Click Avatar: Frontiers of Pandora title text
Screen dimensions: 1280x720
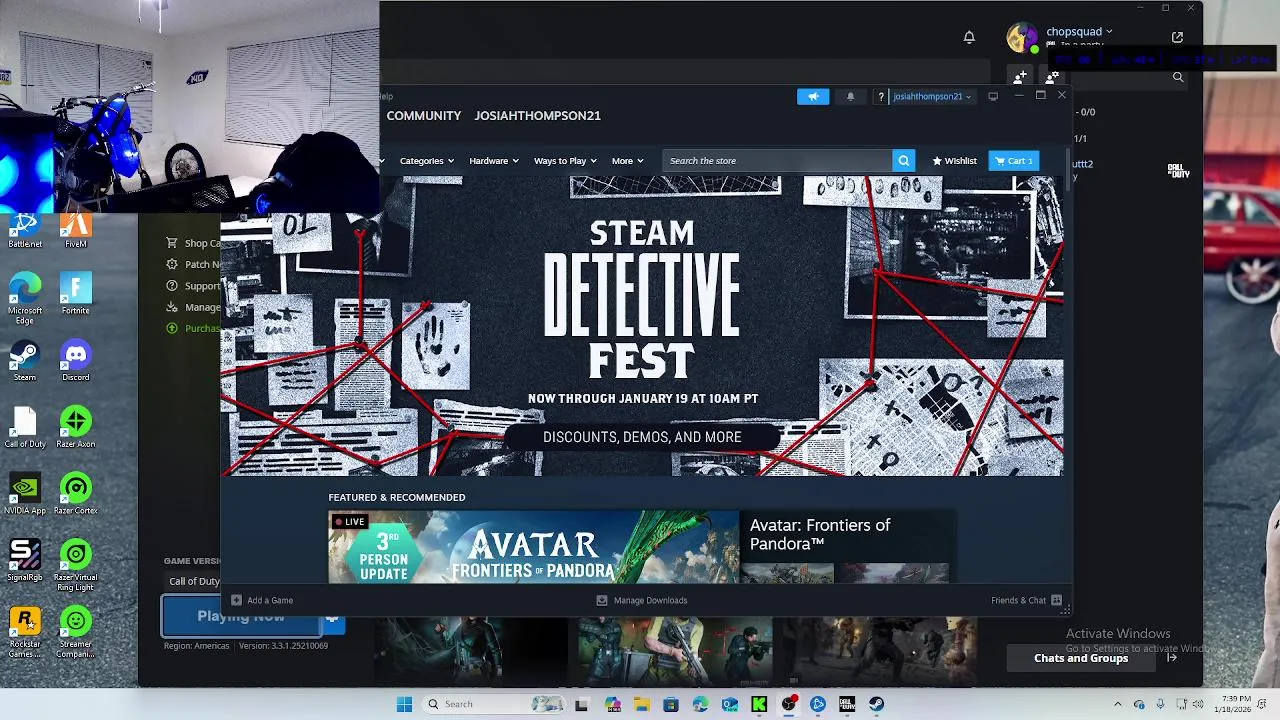(820, 534)
